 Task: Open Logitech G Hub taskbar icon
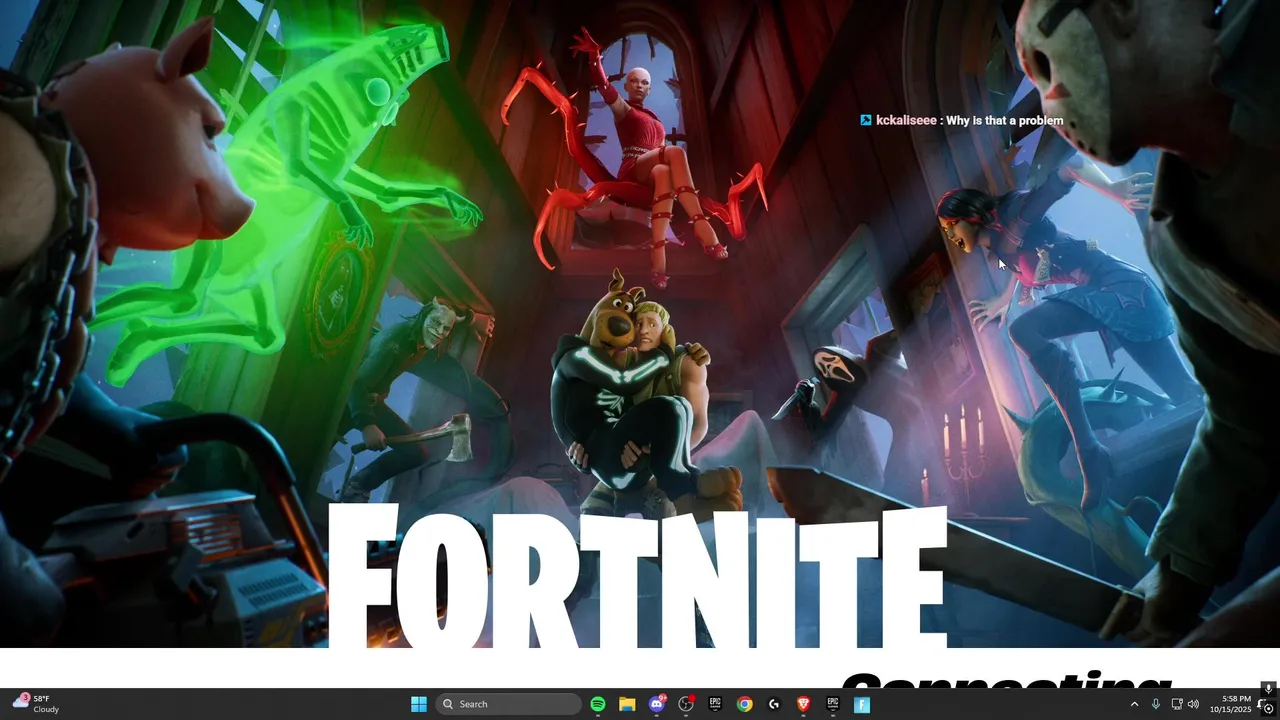(x=774, y=704)
